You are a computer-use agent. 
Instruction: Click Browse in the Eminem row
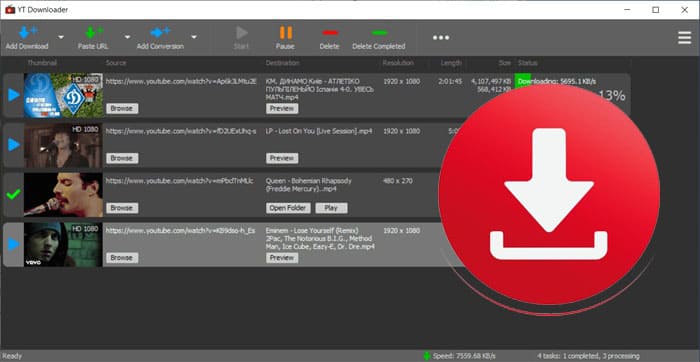pyautogui.click(x=122, y=258)
